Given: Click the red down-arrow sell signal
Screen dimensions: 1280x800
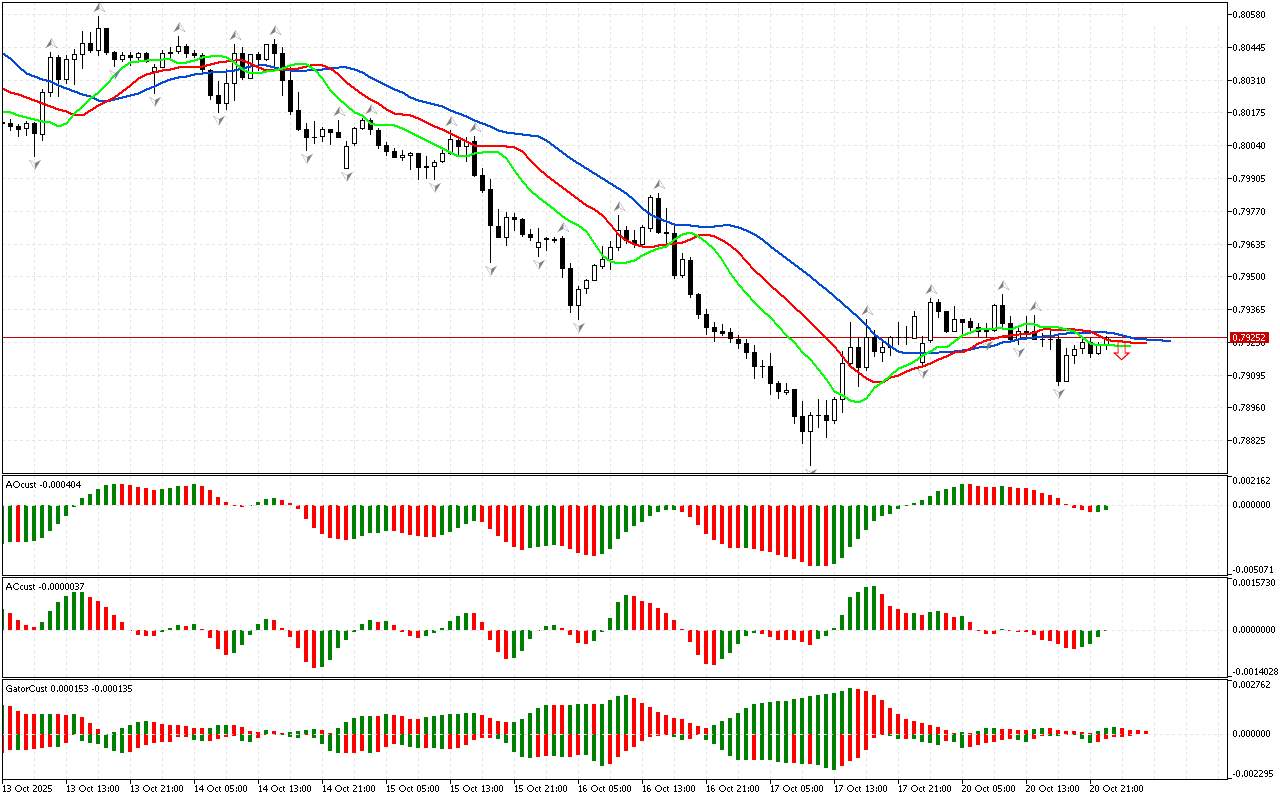Looking at the screenshot, I should pyautogui.click(x=1122, y=354).
